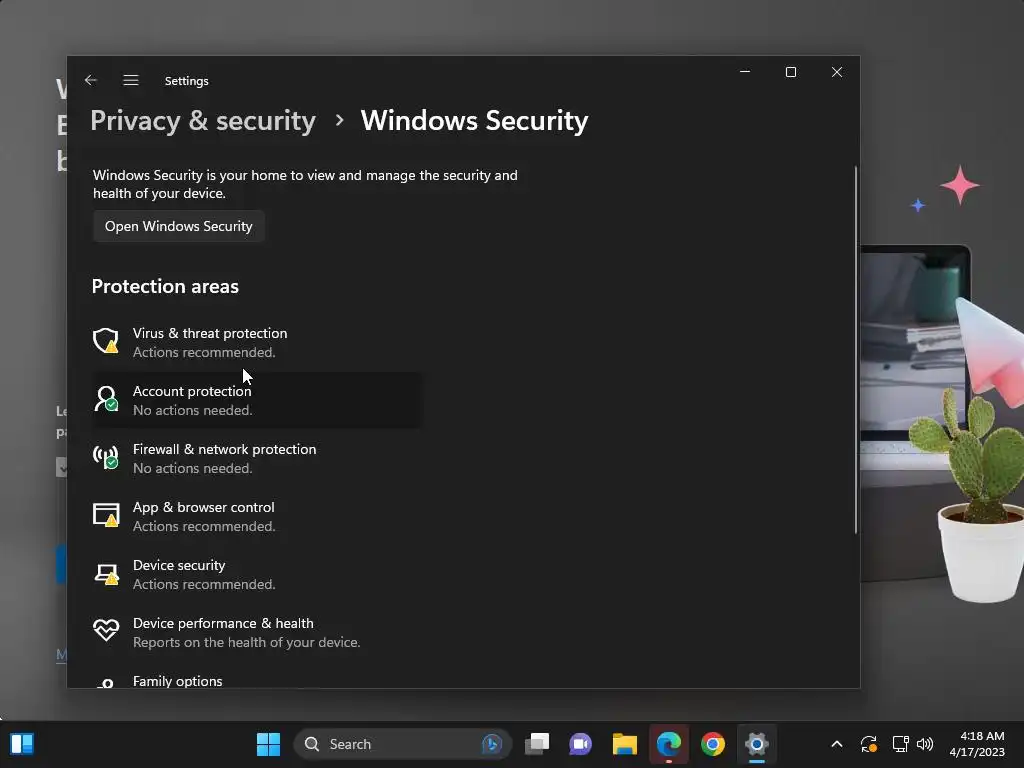Open App & browser control entry
The image size is (1024, 768).
tap(257, 517)
